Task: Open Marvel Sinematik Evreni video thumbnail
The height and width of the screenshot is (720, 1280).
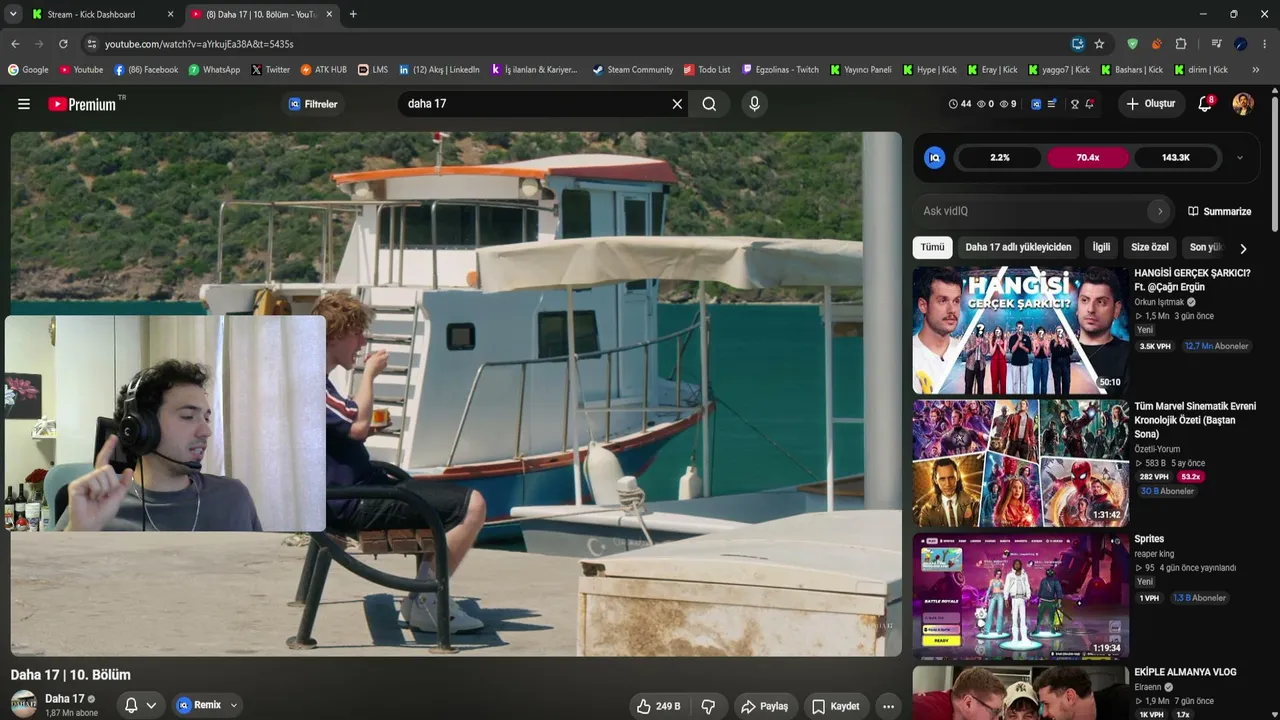Action: tap(1020, 463)
